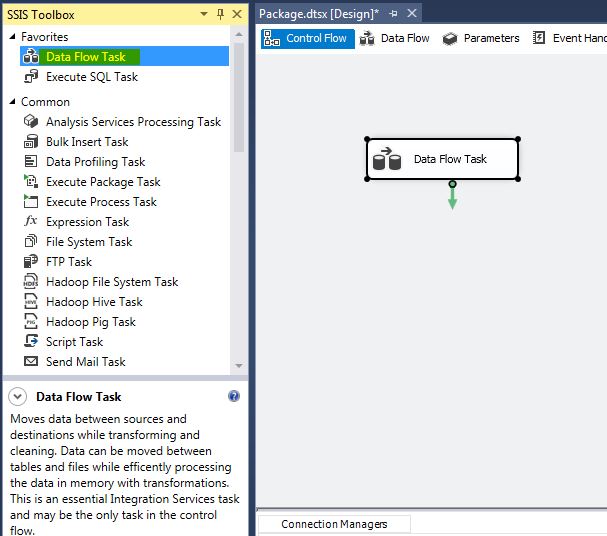
Task: Select the Hadoop File System Task item
Action: pyautogui.click(x=124, y=282)
